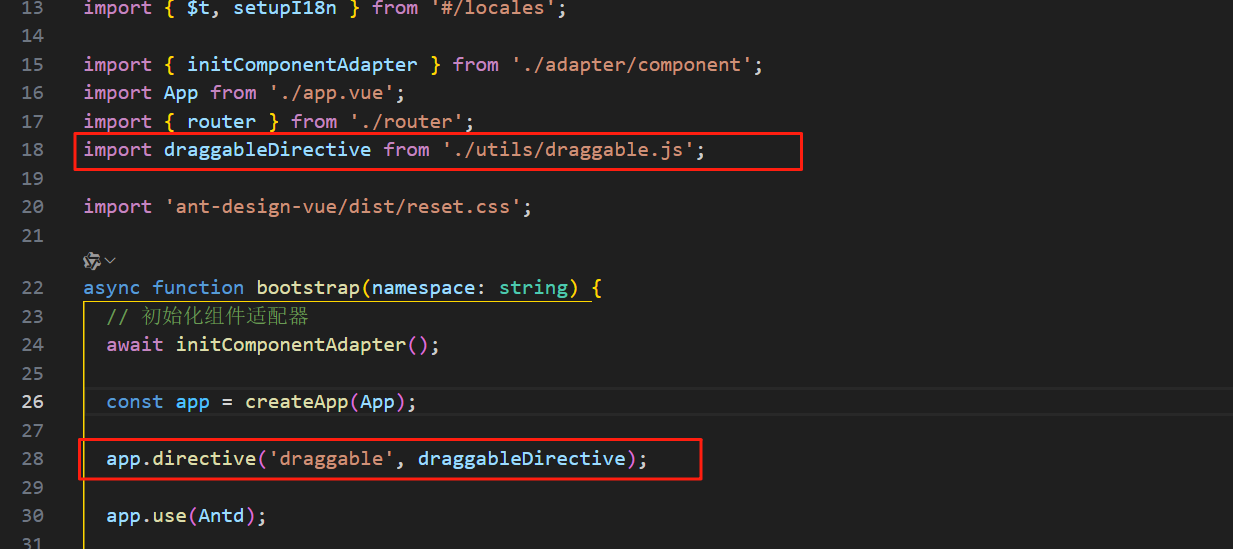Viewport: 1233px width, 549px height.
Task: Click line number 26 in the gutter
Action: 33,402
